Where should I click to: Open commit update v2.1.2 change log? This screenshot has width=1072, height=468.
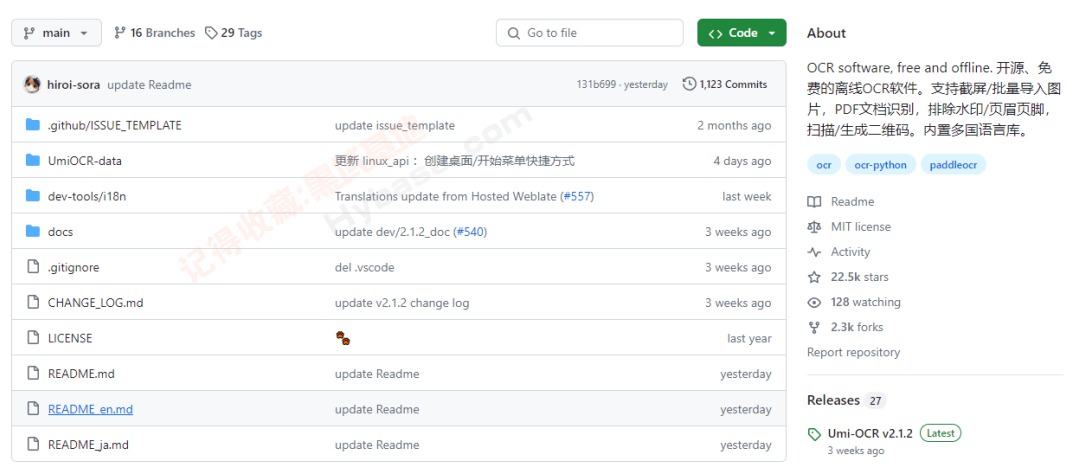tap(402, 303)
